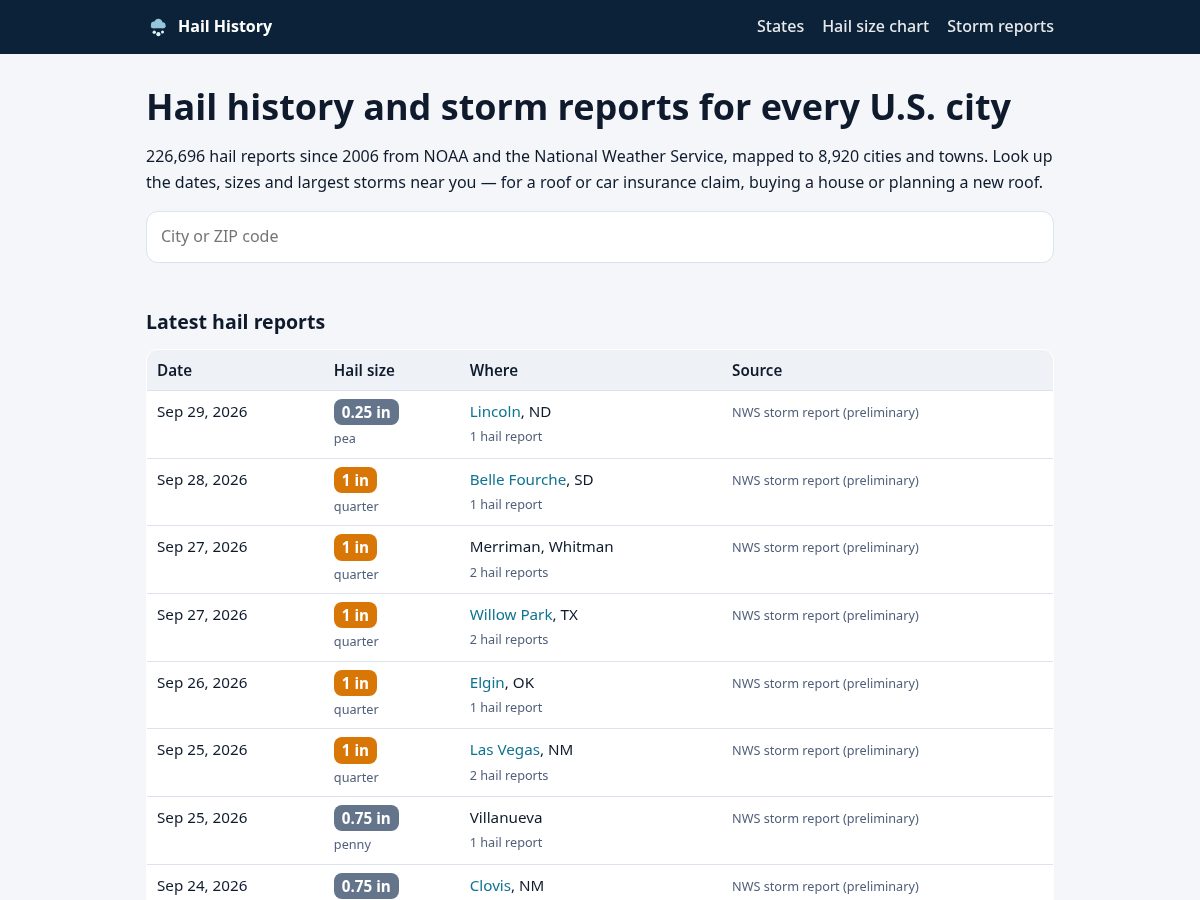Click the 1 hail report text under Belle Fourche
Image resolution: width=1200 pixels, height=900 pixels.
coord(506,505)
